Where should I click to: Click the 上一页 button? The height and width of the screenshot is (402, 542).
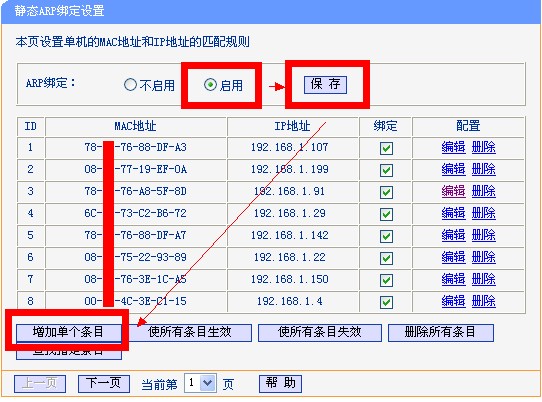(40, 384)
